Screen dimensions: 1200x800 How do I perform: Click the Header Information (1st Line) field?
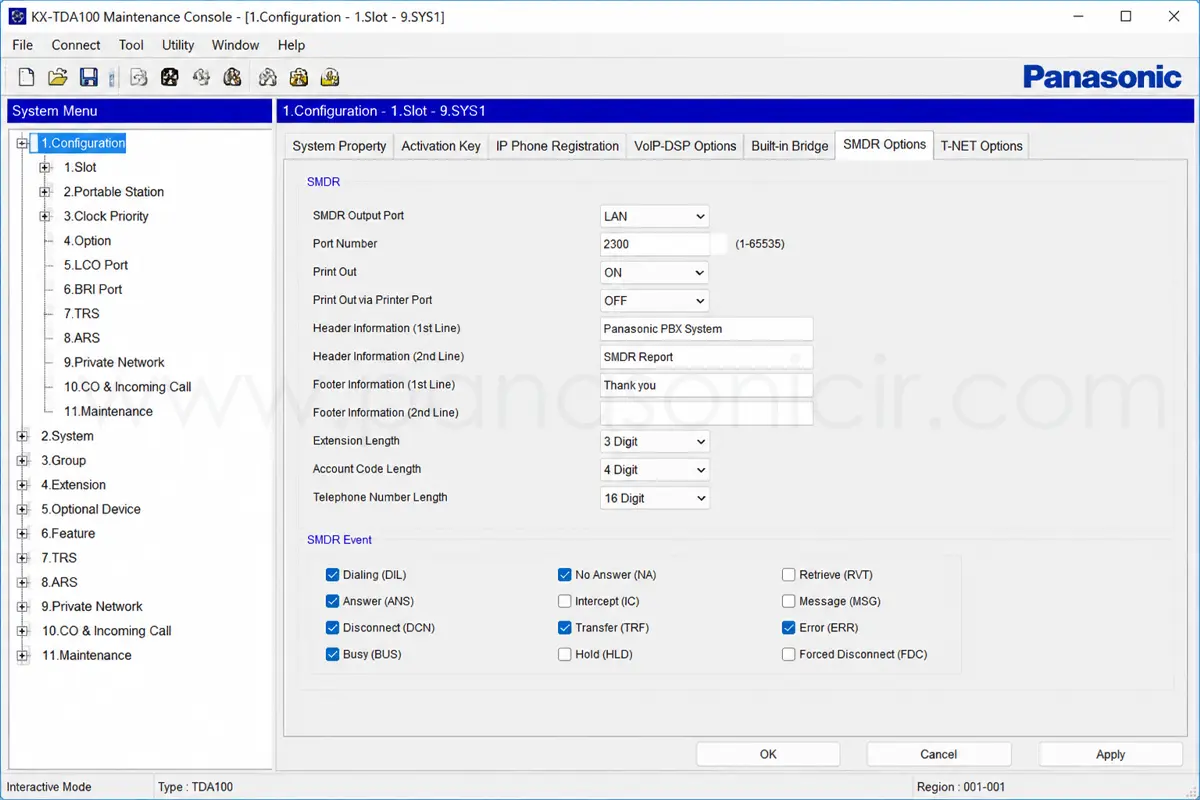click(706, 328)
